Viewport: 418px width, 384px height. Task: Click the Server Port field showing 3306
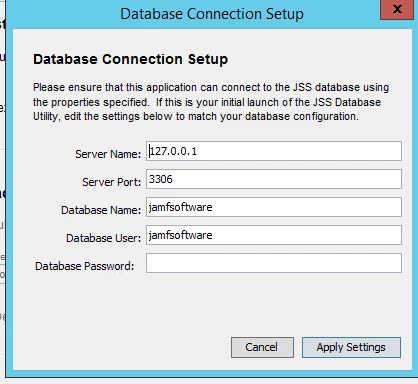pyautogui.click(x=274, y=179)
